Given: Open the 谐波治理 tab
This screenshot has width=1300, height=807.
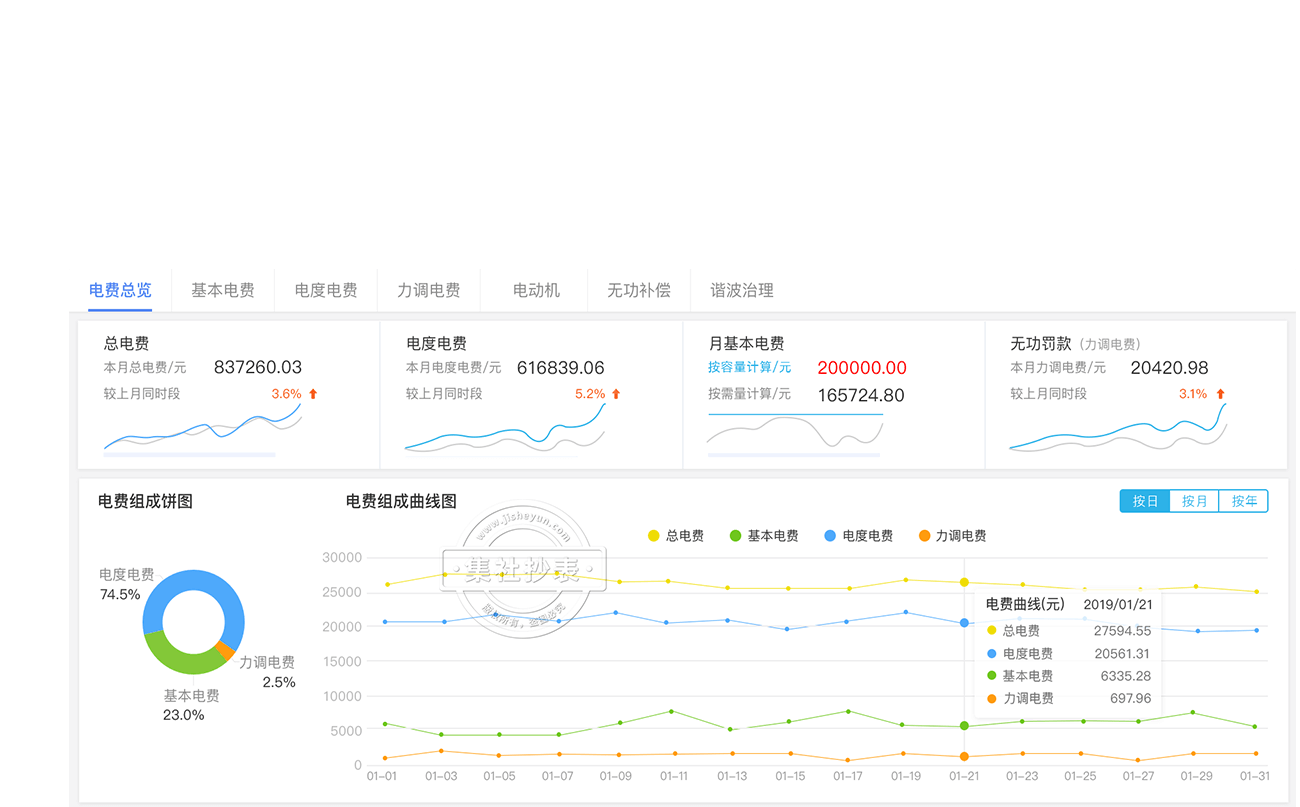Looking at the screenshot, I should (x=741, y=290).
